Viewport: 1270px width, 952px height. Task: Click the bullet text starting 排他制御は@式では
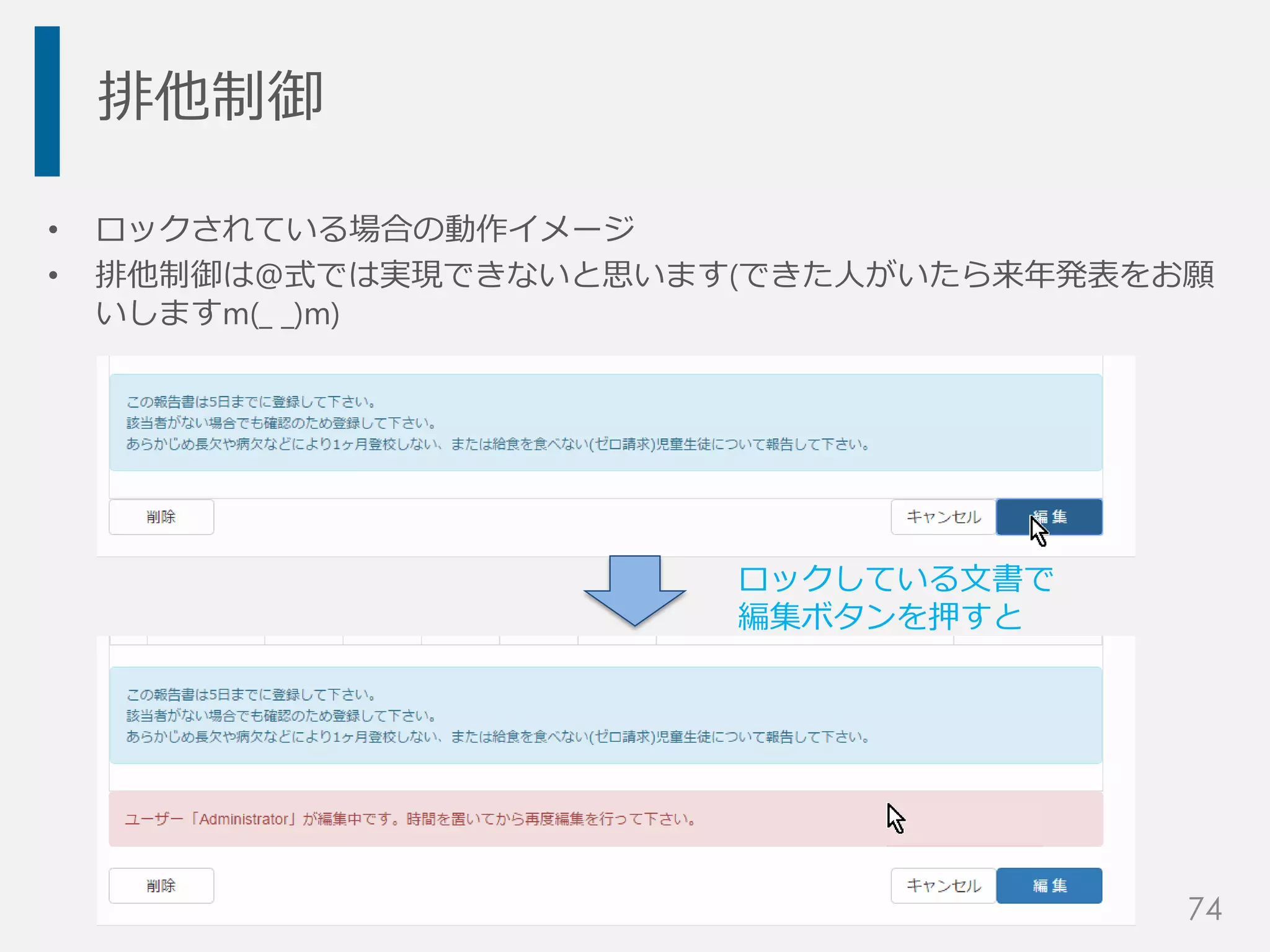tap(654, 293)
